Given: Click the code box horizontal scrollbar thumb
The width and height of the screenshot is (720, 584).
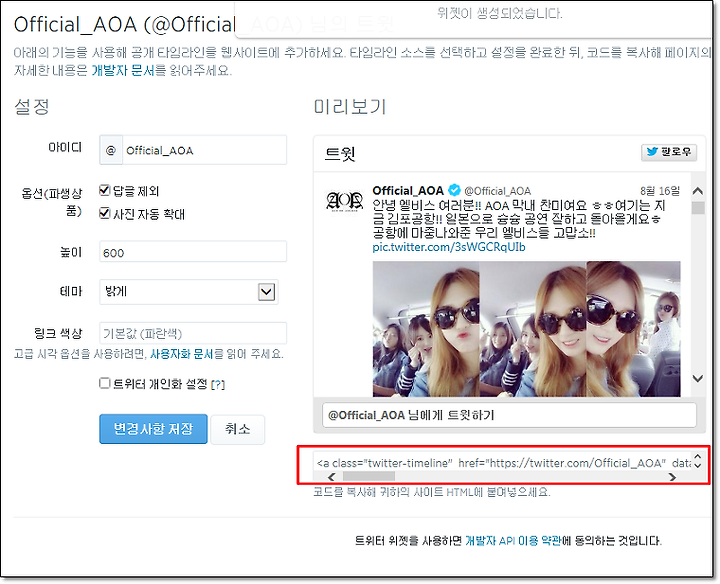Looking at the screenshot, I should point(369,477).
